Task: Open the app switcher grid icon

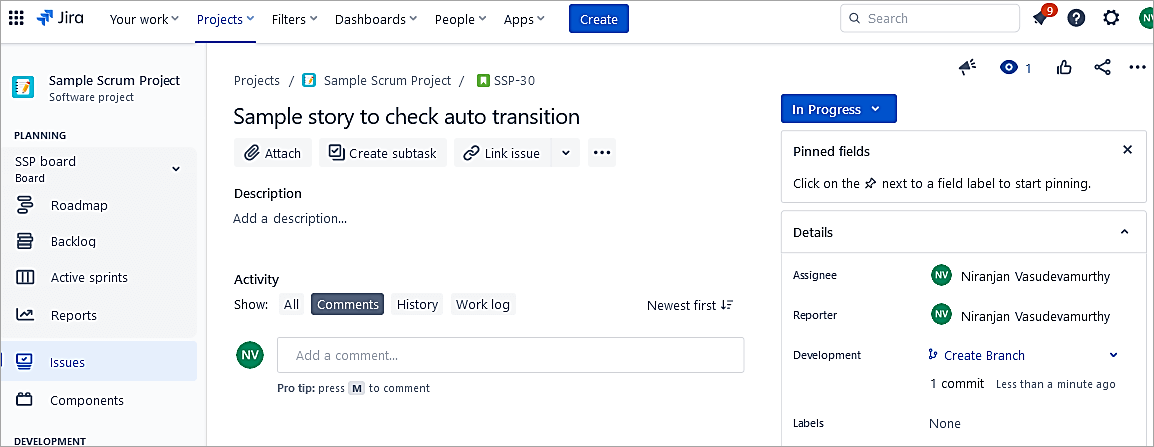Action: 17,18
